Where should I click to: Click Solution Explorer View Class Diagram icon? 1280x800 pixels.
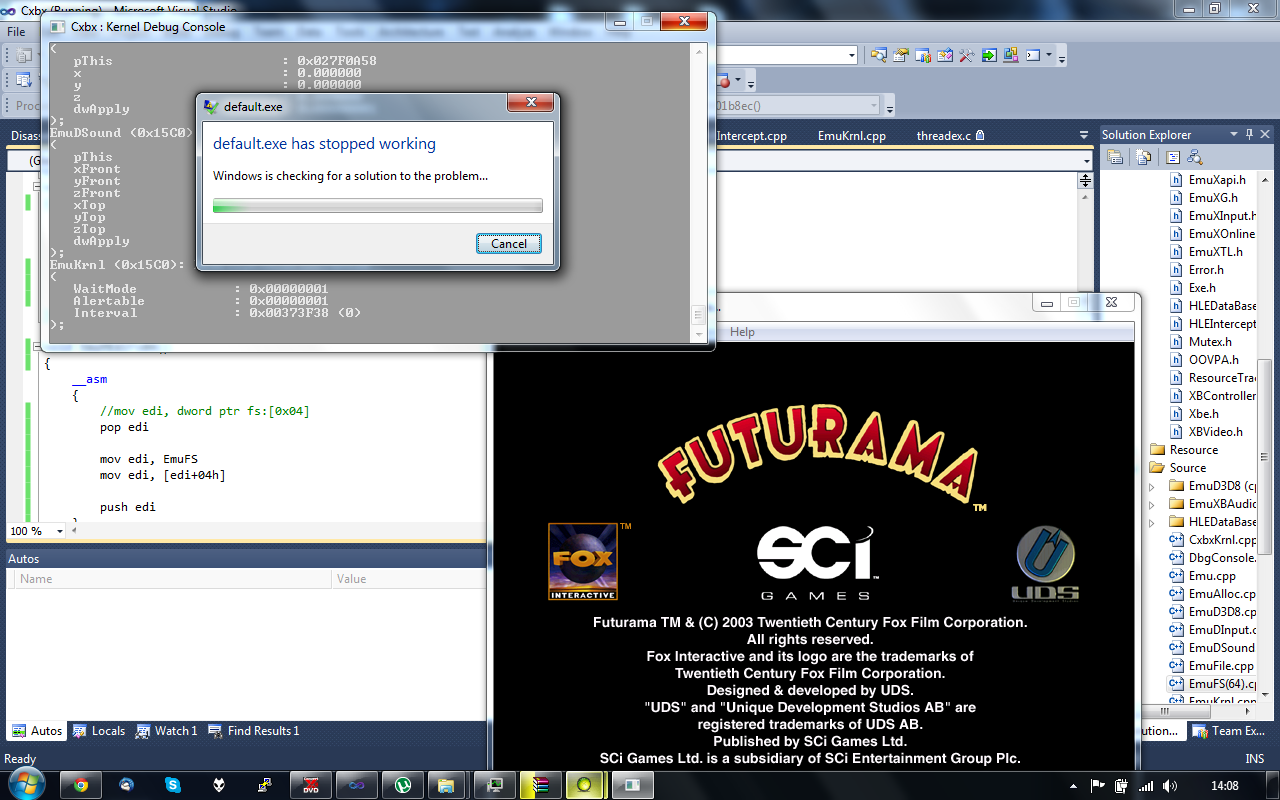[1195, 157]
